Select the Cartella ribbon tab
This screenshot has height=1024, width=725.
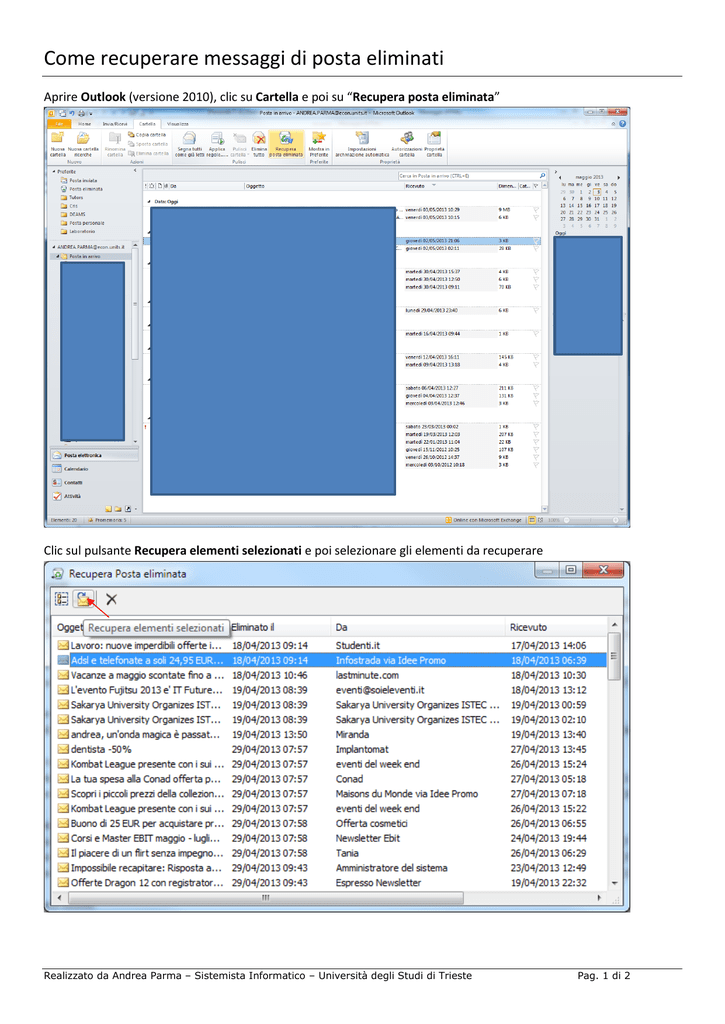pyautogui.click(x=147, y=123)
